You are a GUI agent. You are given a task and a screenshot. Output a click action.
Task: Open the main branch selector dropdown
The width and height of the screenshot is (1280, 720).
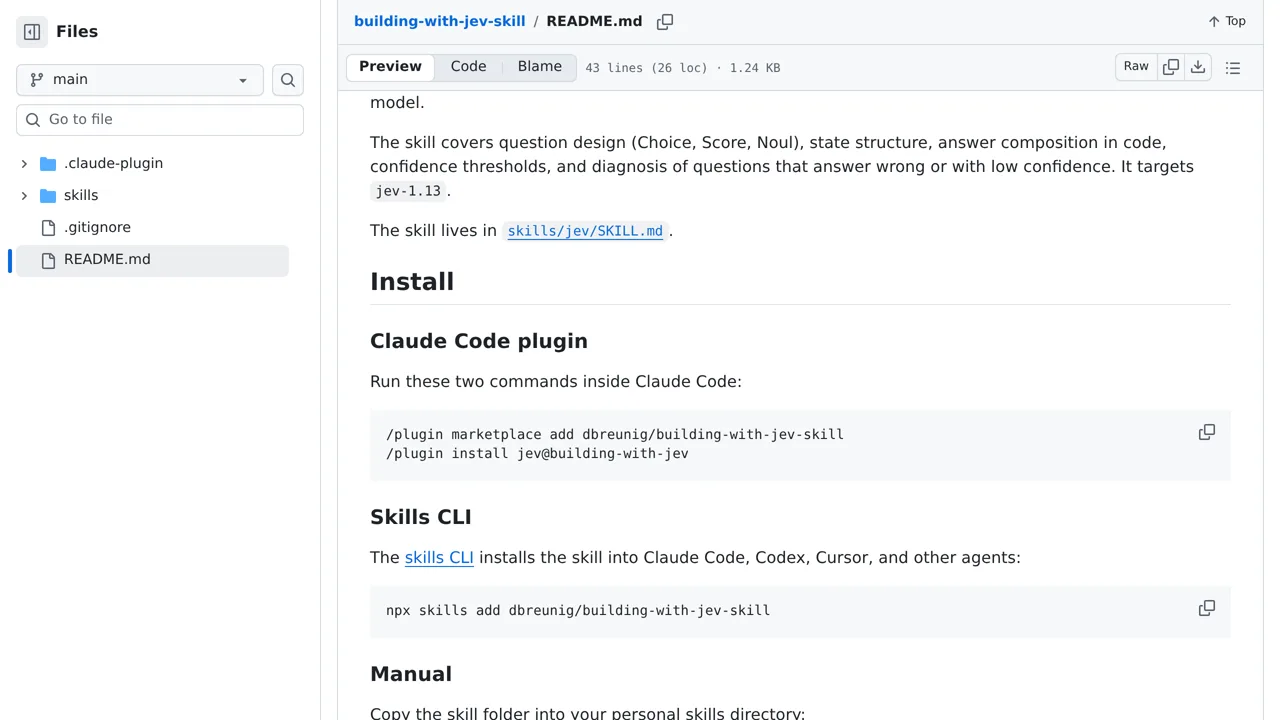point(140,80)
